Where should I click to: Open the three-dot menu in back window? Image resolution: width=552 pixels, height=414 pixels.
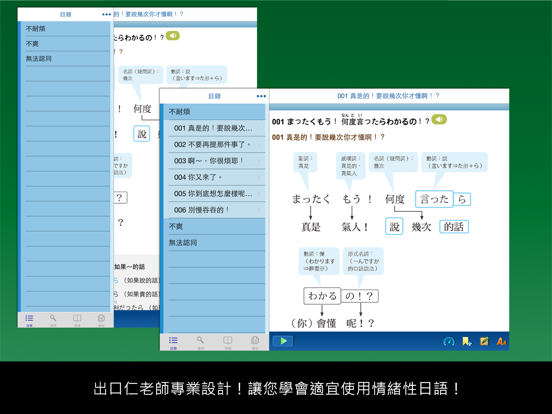[x=106, y=14]
